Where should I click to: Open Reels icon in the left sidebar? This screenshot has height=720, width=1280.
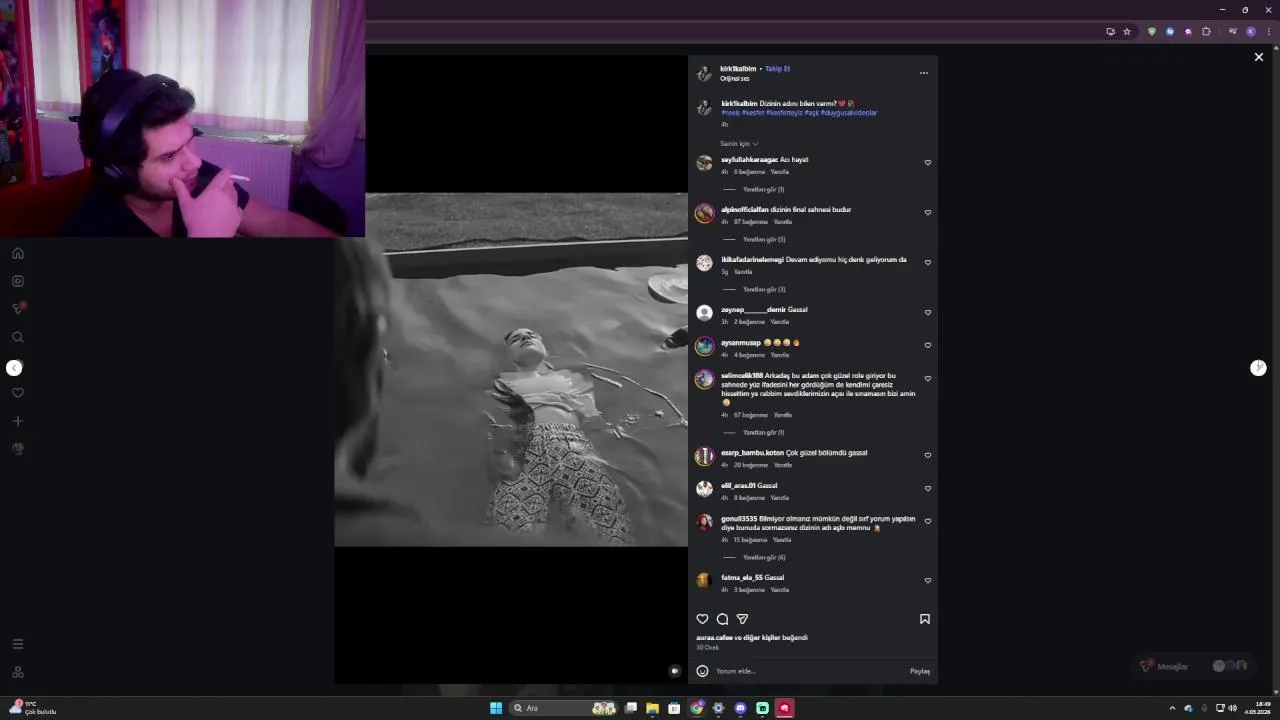coord(17,281)
